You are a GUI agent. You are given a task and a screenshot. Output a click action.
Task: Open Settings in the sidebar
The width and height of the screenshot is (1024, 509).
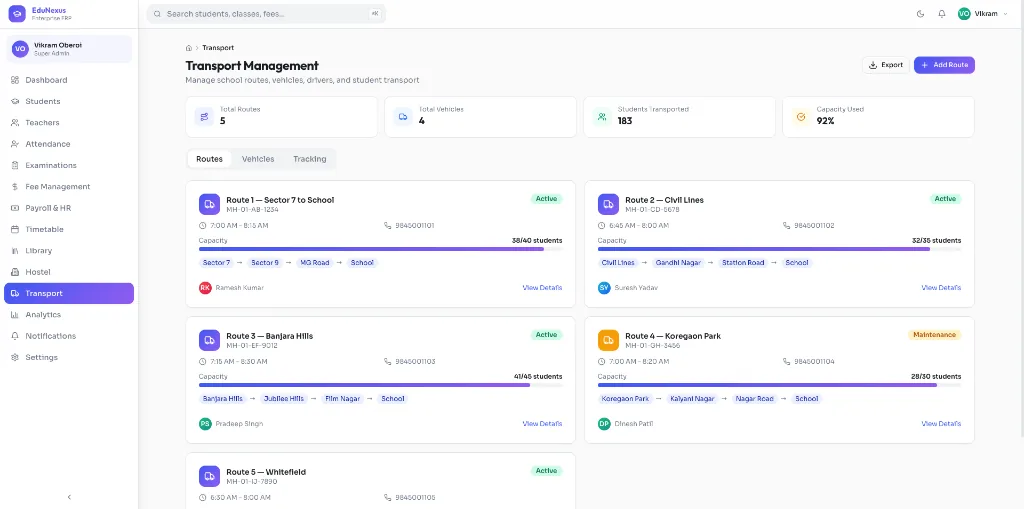pos(69,357)
